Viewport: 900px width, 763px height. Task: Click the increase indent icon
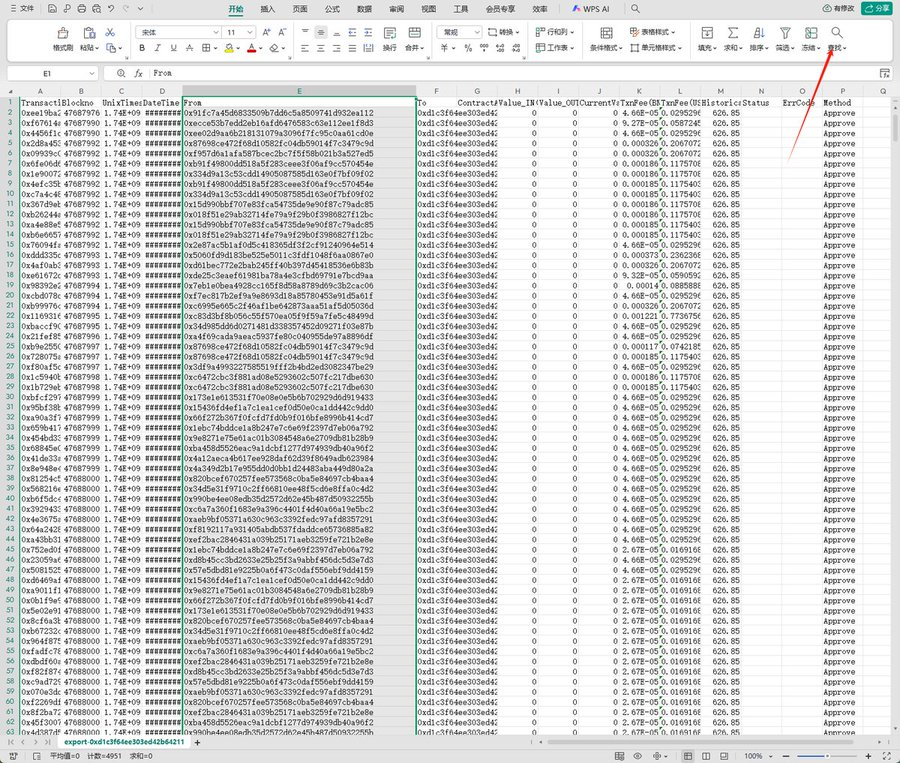point(368,32)
